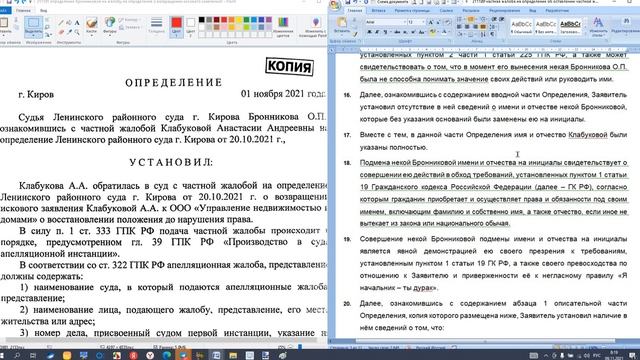Click Grow Font button in Word
The width and height of the screenshot is (640, 360).
[x=431, y=22]
